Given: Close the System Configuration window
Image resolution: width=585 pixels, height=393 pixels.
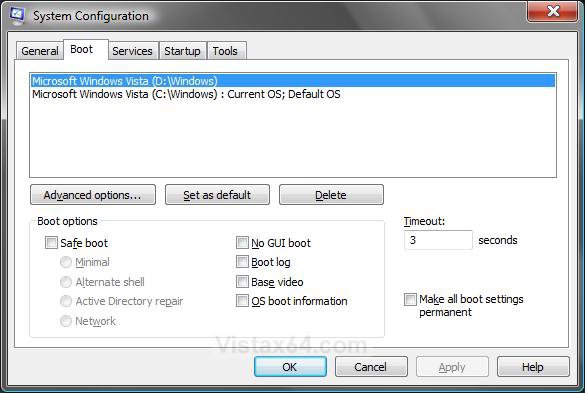Looking at the screenshot, I should [553, 11].
